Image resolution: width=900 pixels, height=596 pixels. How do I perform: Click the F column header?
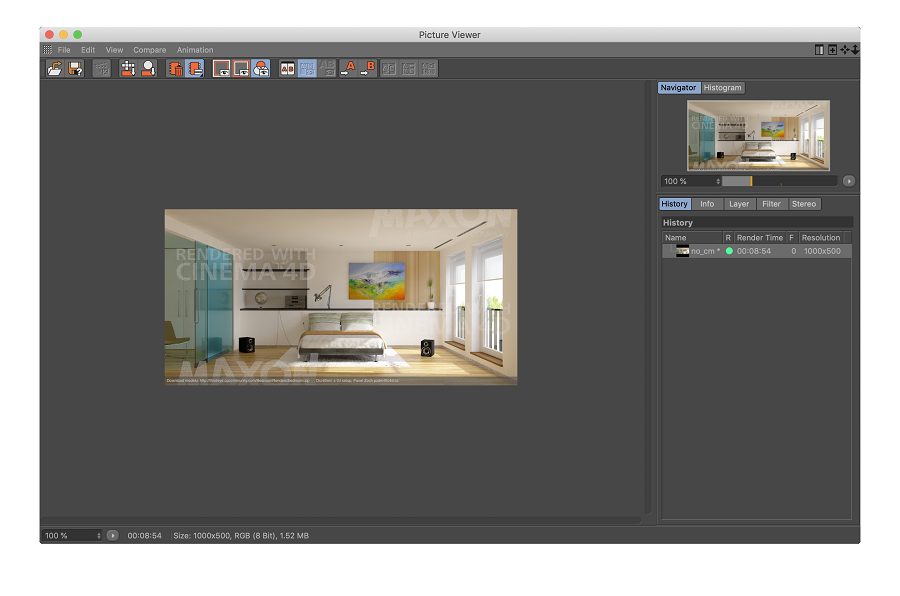[x=792, y=238]
